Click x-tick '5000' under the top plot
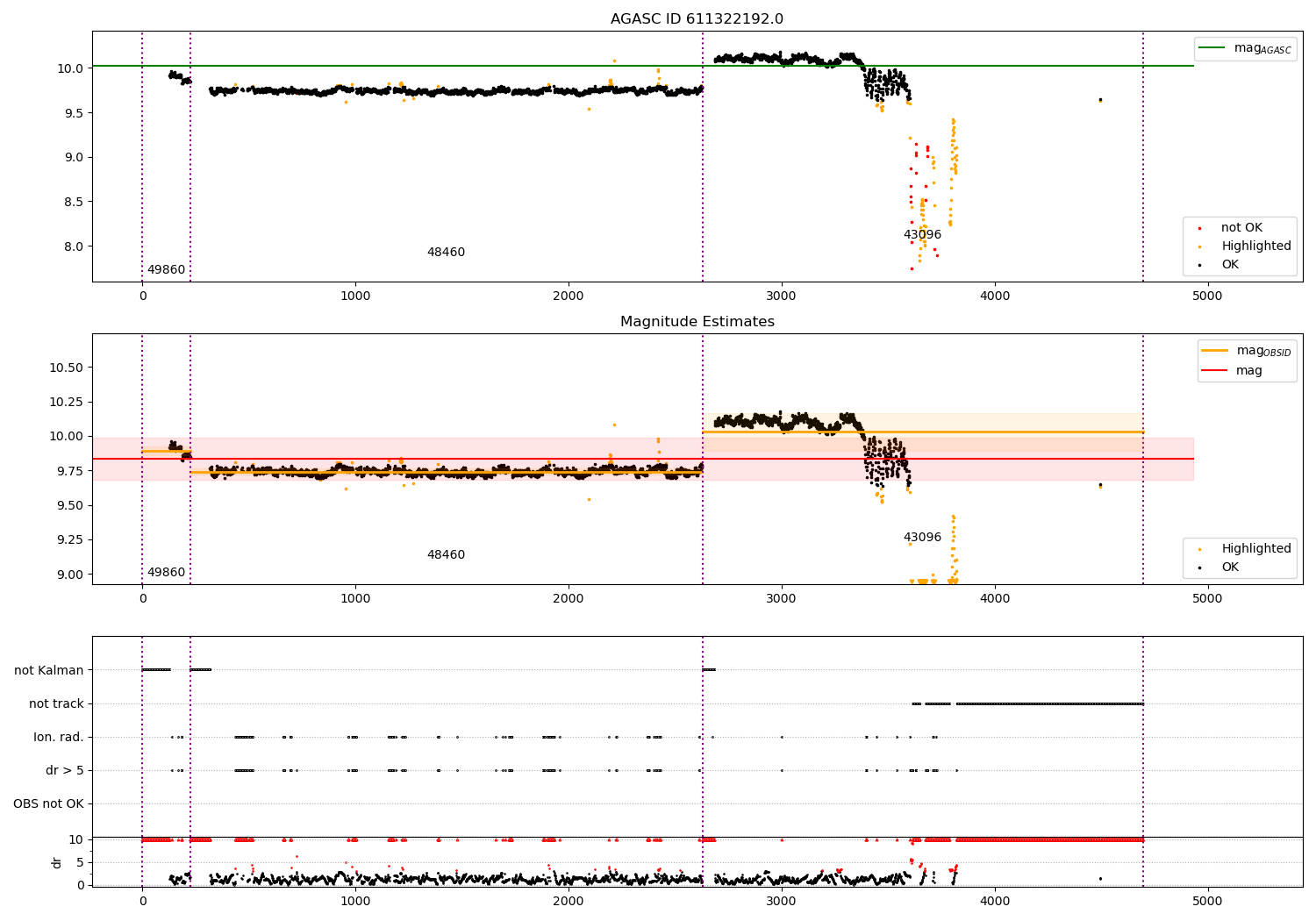Image resolution: width=1316 pixels, height=921 pixels. coord(1207,296)
